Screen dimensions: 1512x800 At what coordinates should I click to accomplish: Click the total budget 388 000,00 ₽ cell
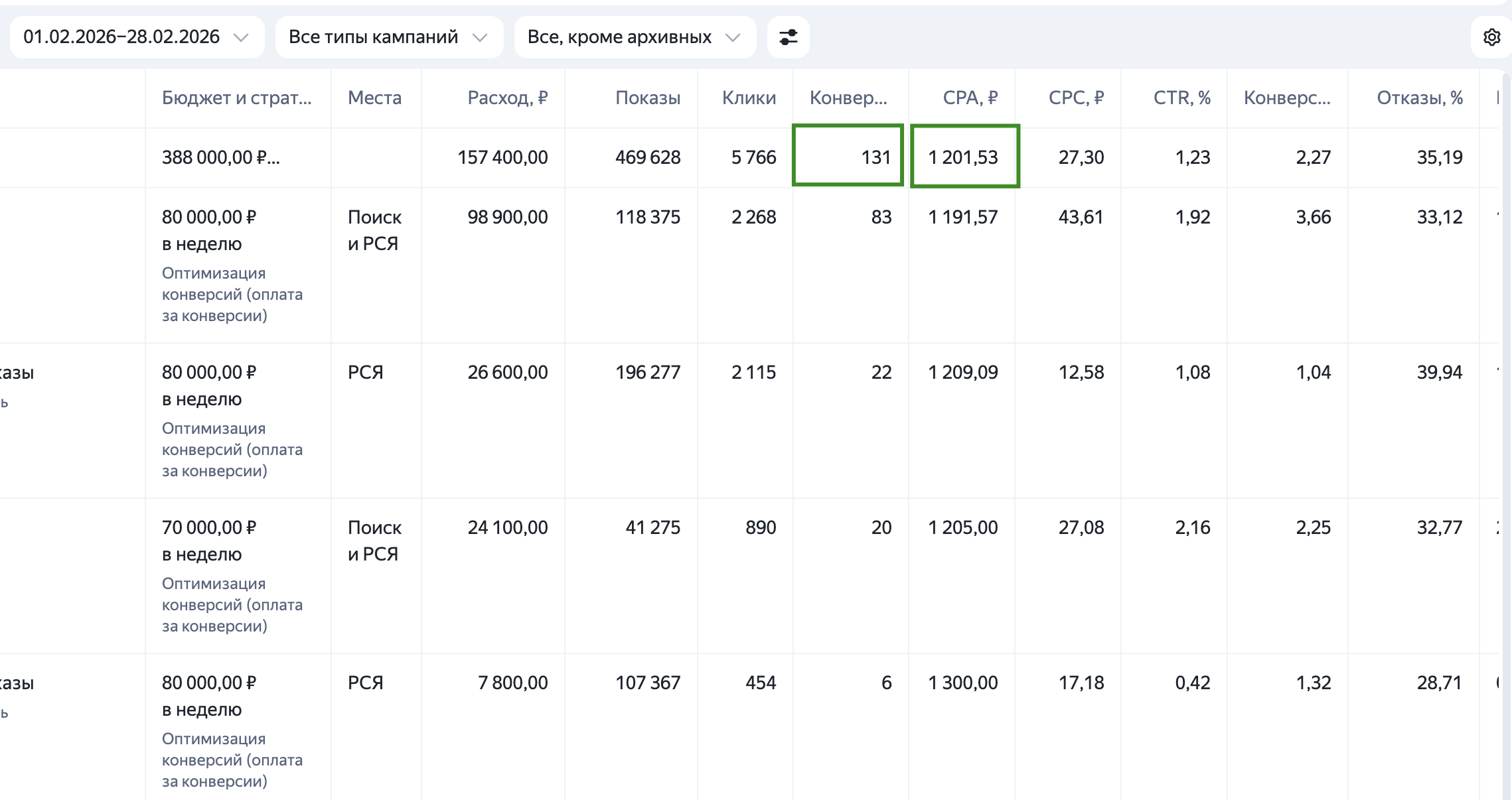coord(220,158)
